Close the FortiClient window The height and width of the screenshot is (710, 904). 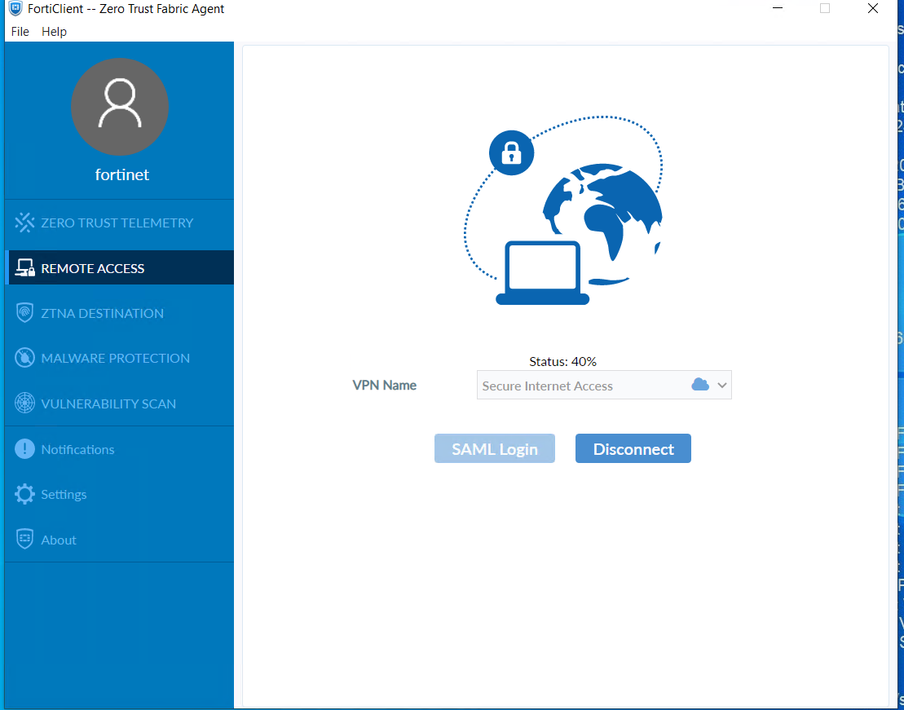pos(873,8)
